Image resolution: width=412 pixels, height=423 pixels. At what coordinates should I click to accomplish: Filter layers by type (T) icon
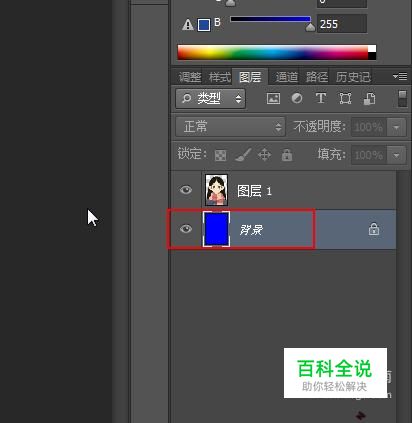(321, 98)
